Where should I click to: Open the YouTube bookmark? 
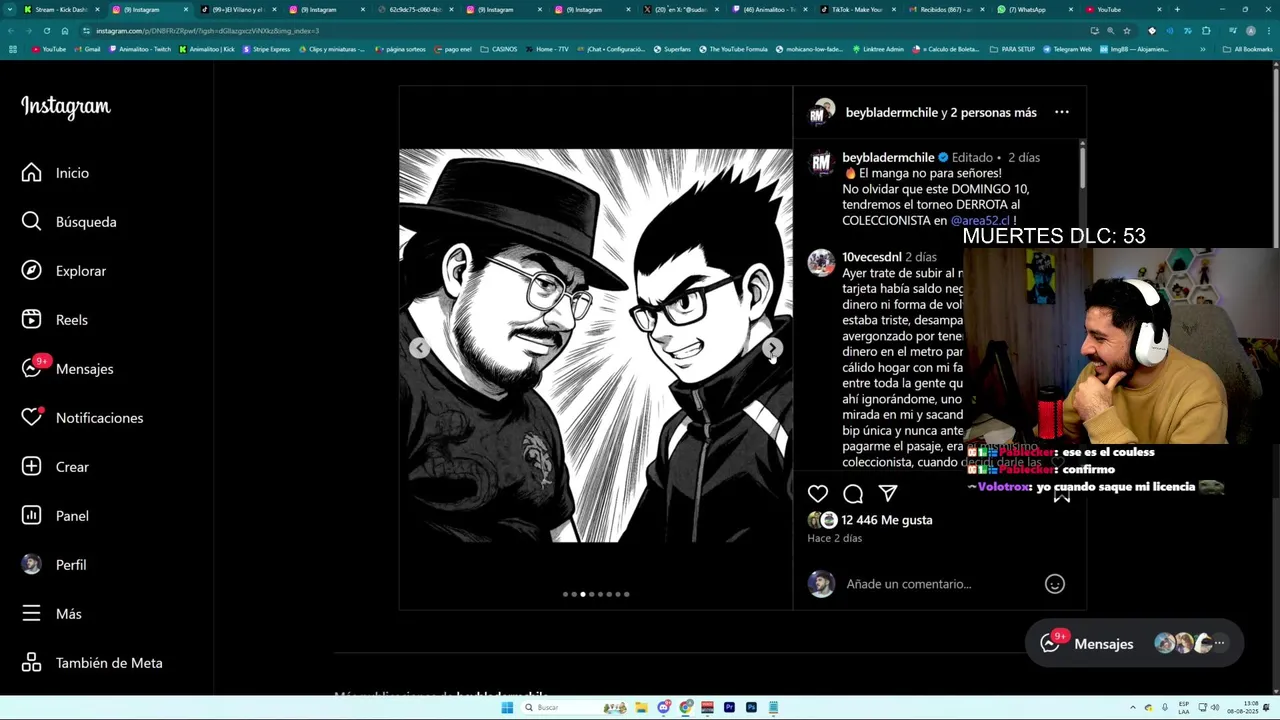point(49,49)
